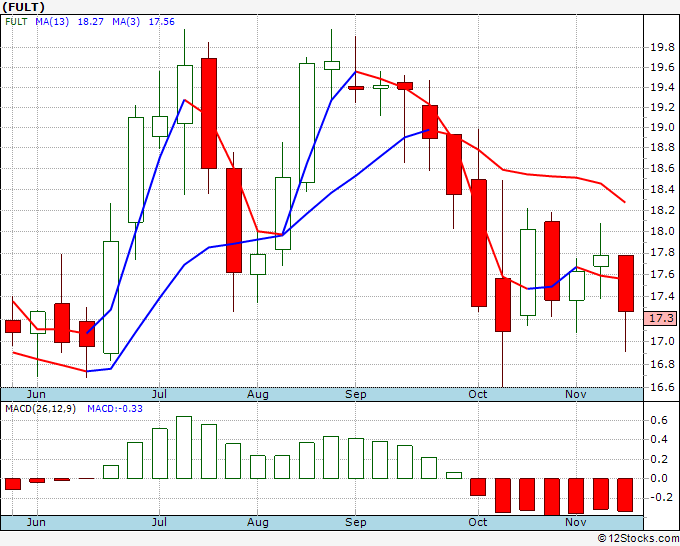The height and width of the screenshot is (546, 680).
Task: Click the 0.4 MACD axis label
Action: [659, 439]
